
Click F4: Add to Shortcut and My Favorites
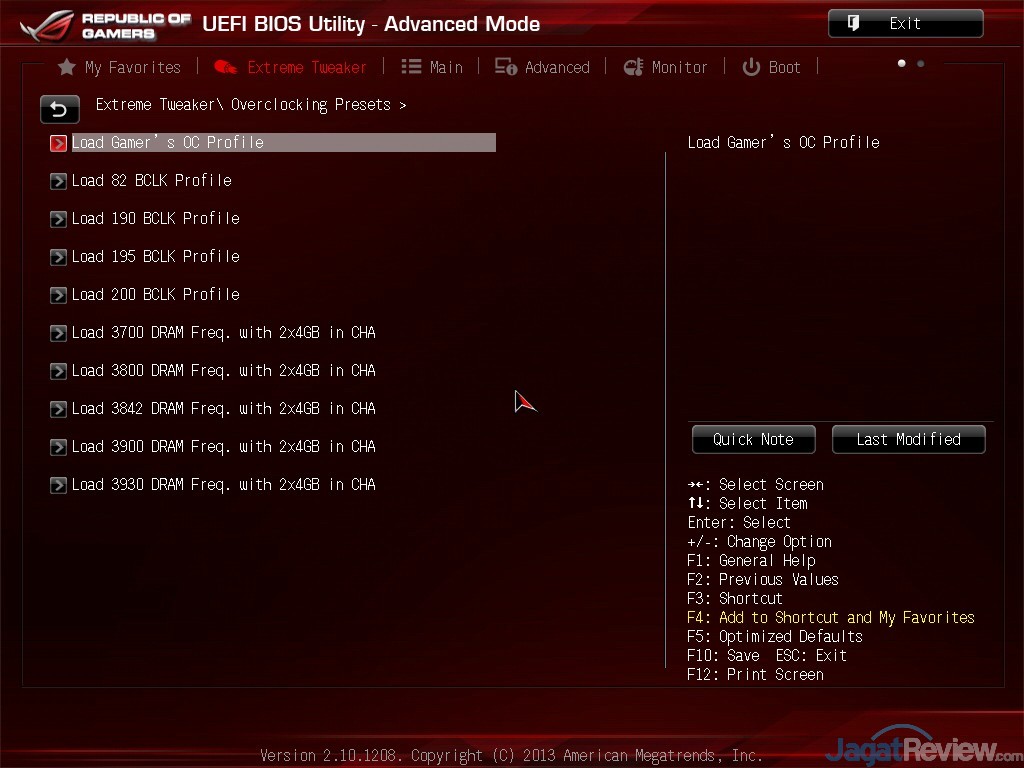831,617
